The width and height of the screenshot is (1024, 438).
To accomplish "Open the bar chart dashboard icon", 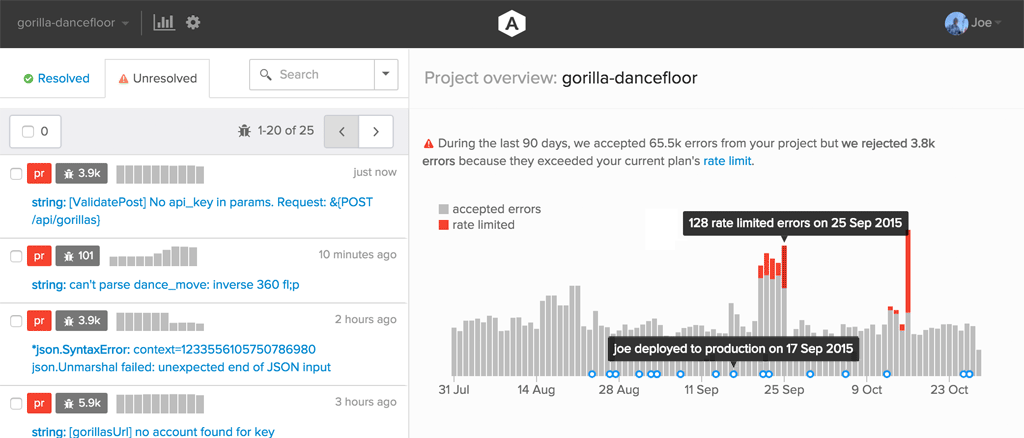I will coord(164,22).
